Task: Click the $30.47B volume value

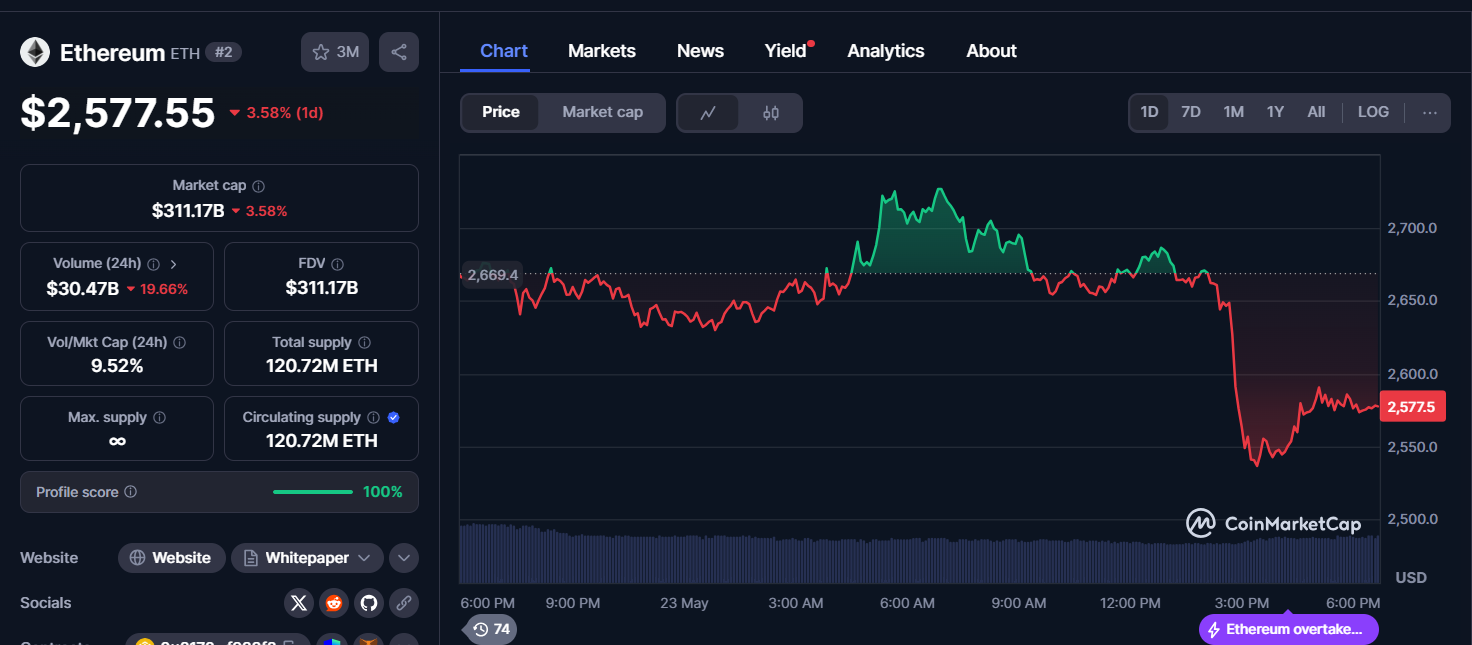Action: (83, 289)
